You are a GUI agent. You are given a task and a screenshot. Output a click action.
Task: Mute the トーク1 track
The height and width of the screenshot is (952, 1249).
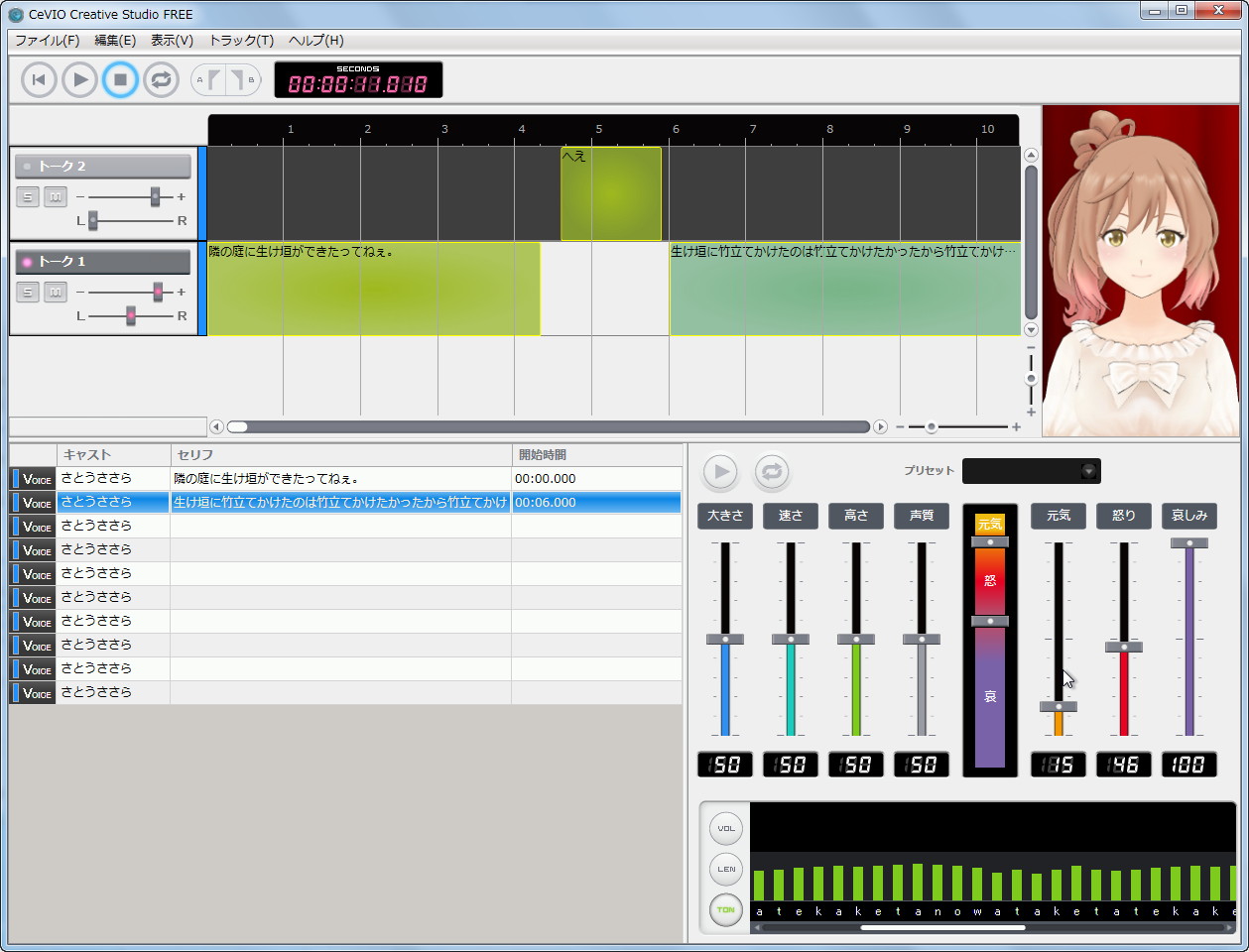pos(55,292)
